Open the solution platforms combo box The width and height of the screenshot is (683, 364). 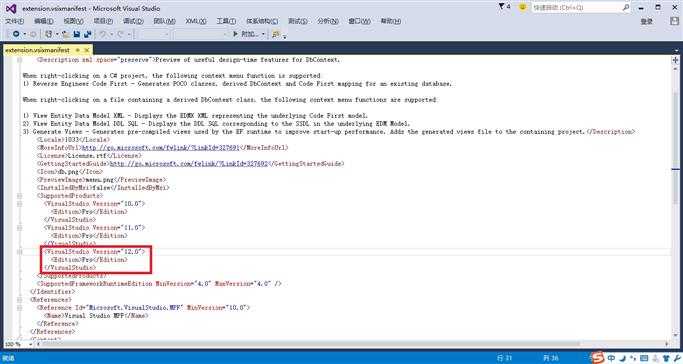[x=200, y=34]
